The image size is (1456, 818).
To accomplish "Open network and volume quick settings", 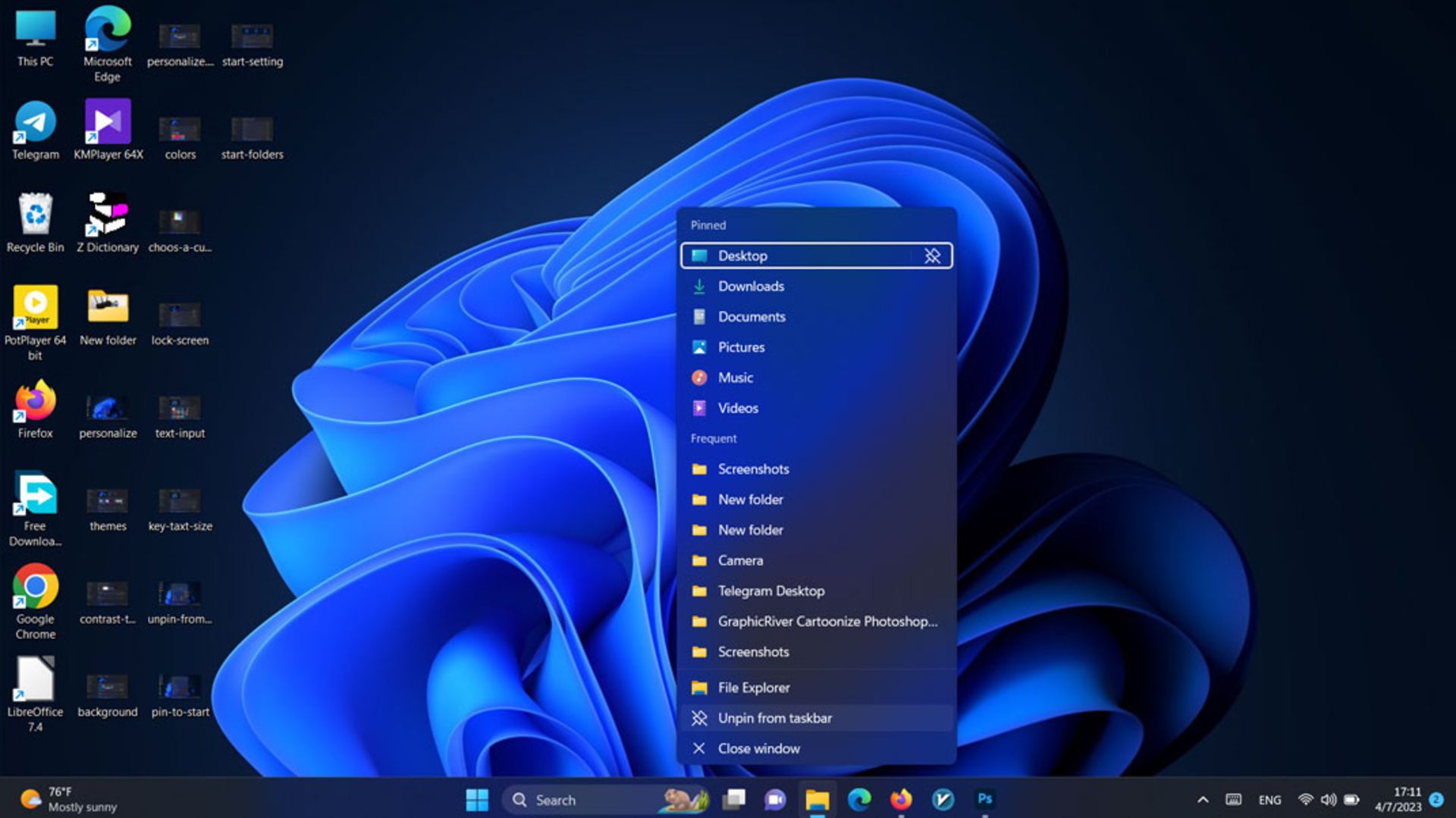I will 1328,800.
